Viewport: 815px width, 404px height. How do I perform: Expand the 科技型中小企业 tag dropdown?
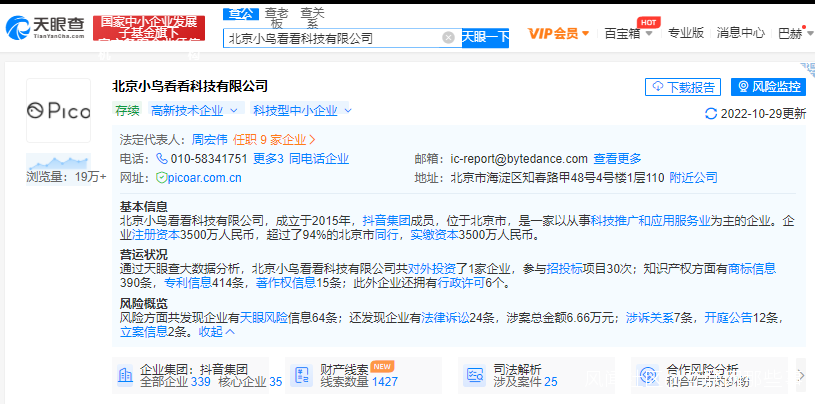click(x=302, y=111)
